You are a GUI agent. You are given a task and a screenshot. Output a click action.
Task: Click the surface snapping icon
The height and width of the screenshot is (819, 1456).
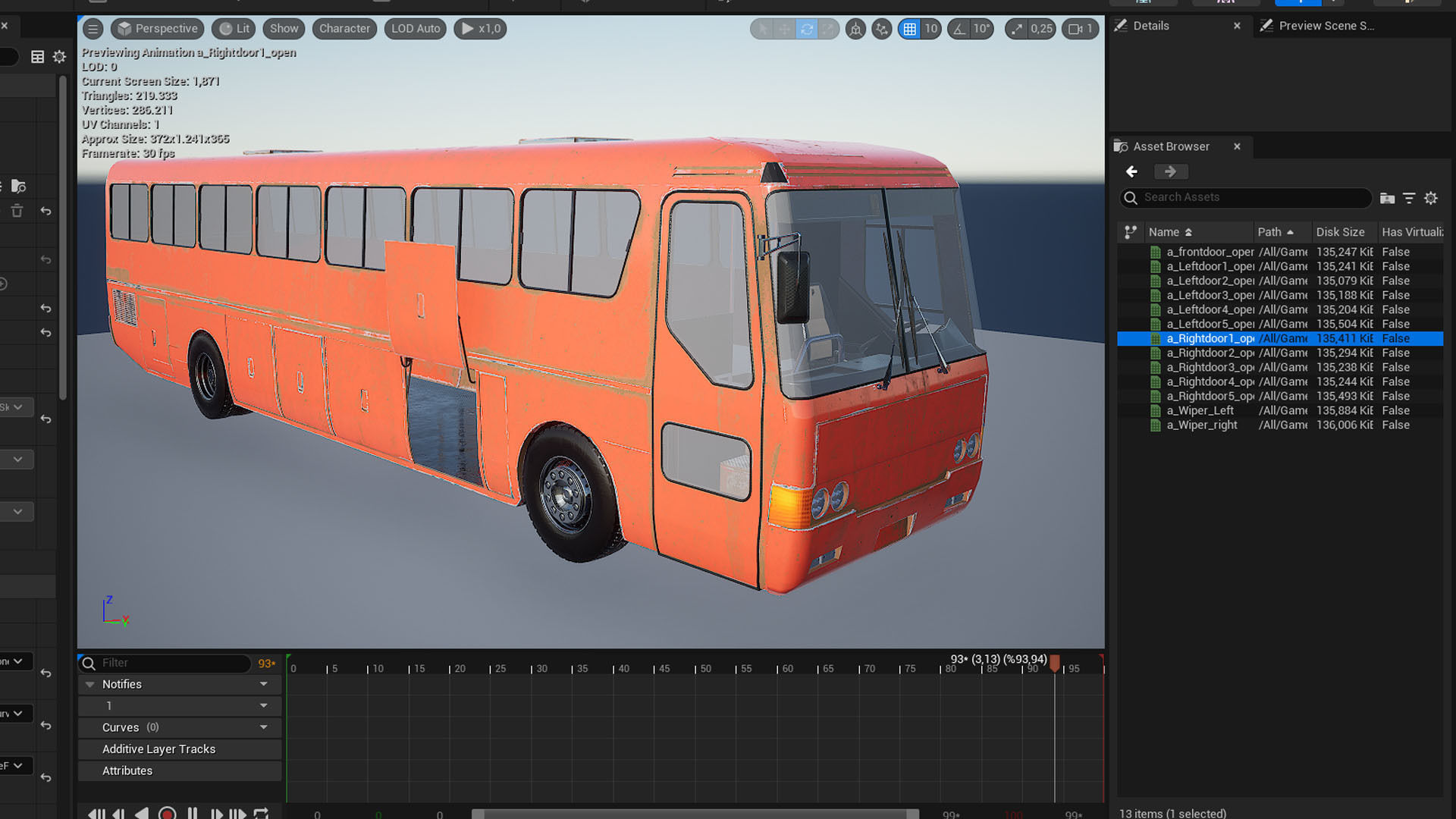click(881, 29)
